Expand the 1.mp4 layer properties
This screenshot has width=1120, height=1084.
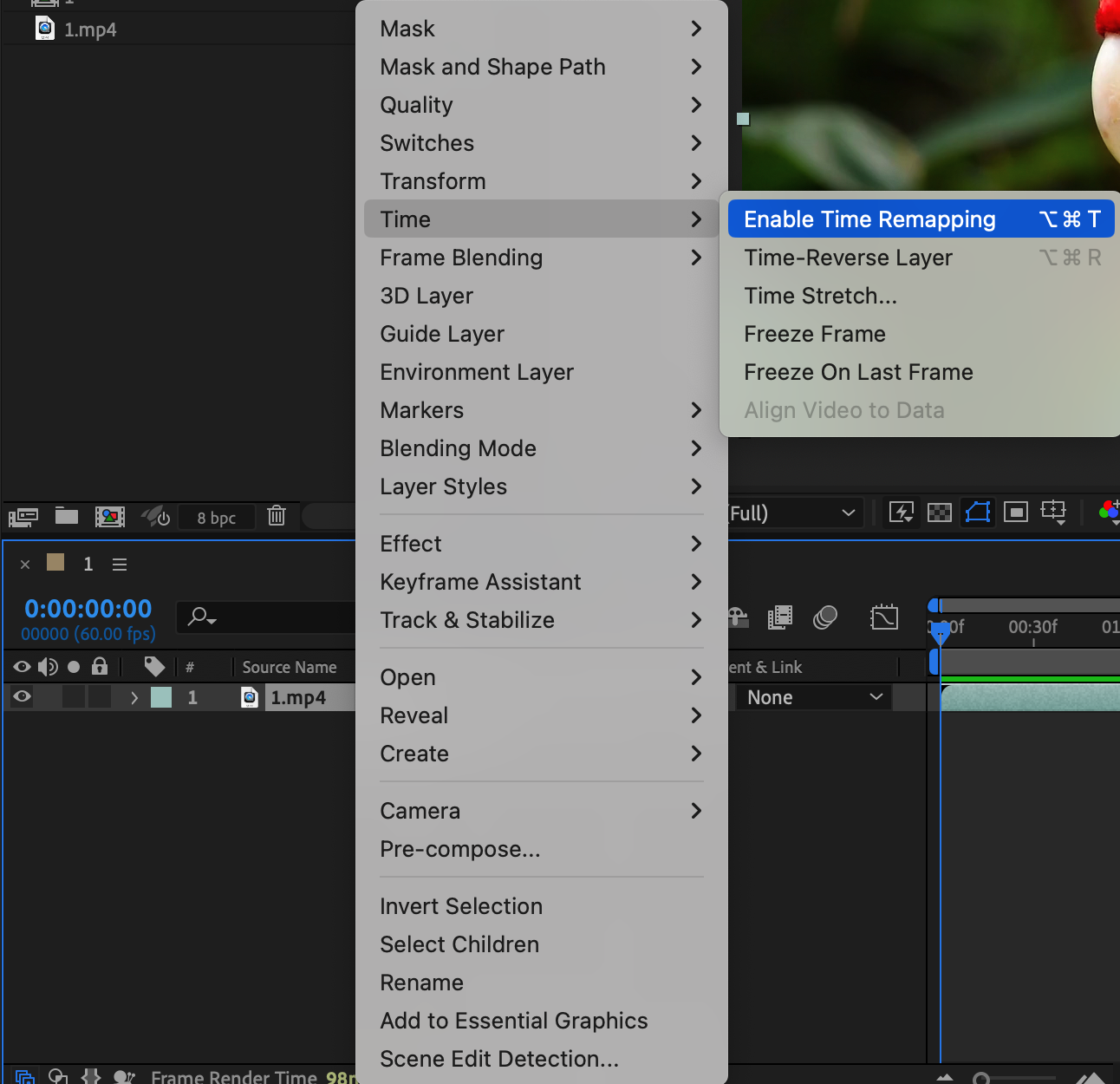[133, 698]
